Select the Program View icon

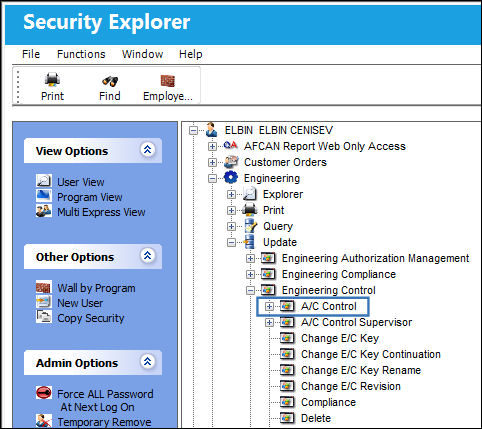[44, 196]
